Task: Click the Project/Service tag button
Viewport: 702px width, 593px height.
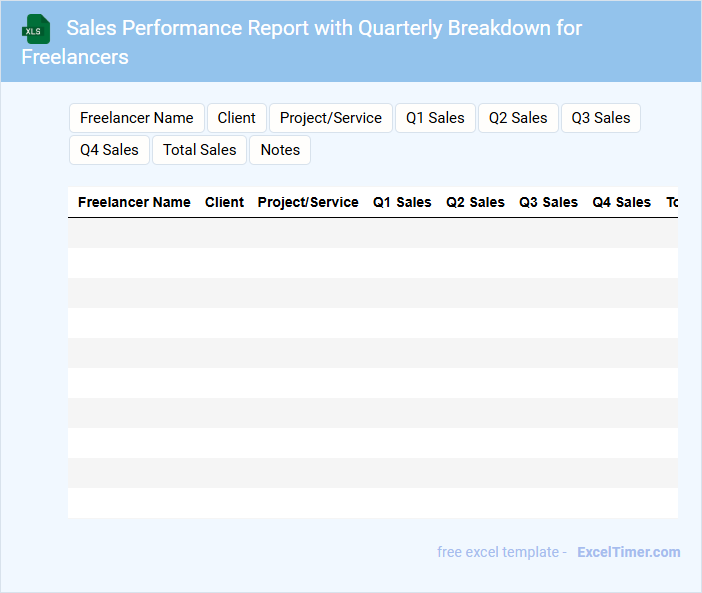Action: (x=331, y=118)
